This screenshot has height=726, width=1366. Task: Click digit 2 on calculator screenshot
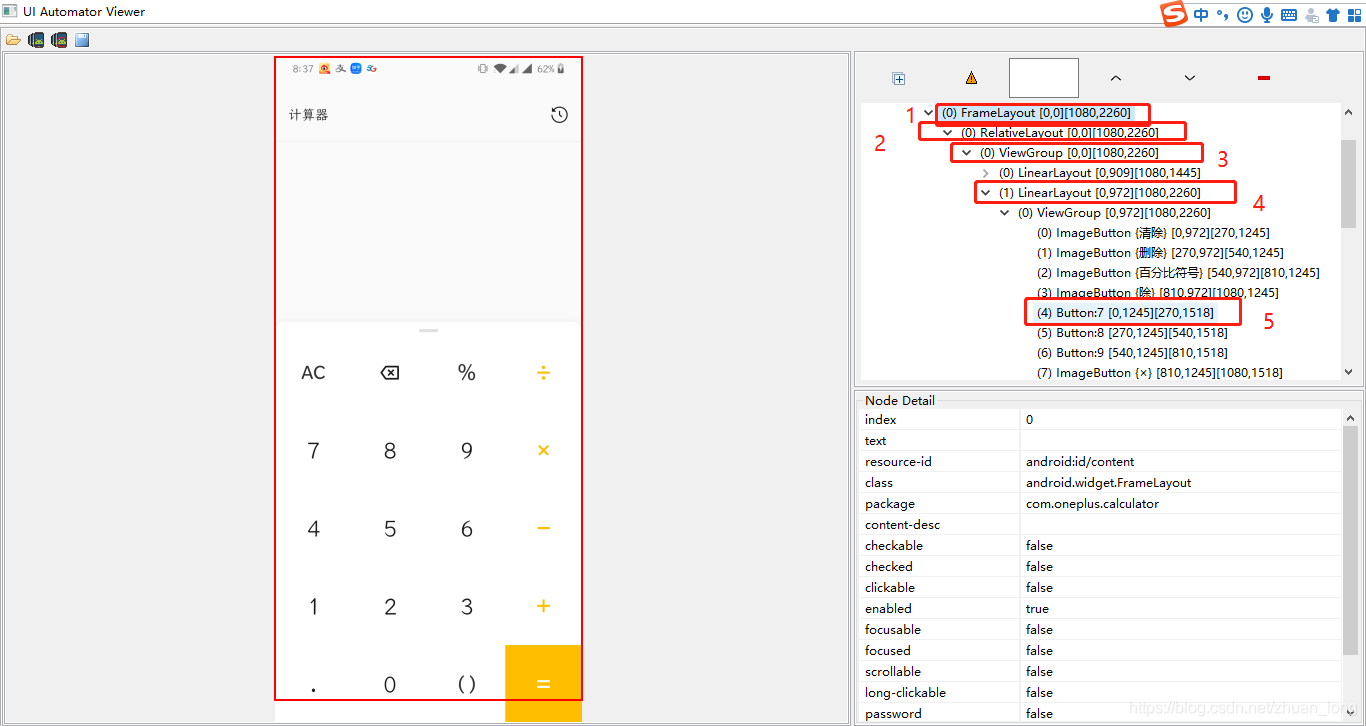point(390,607)
